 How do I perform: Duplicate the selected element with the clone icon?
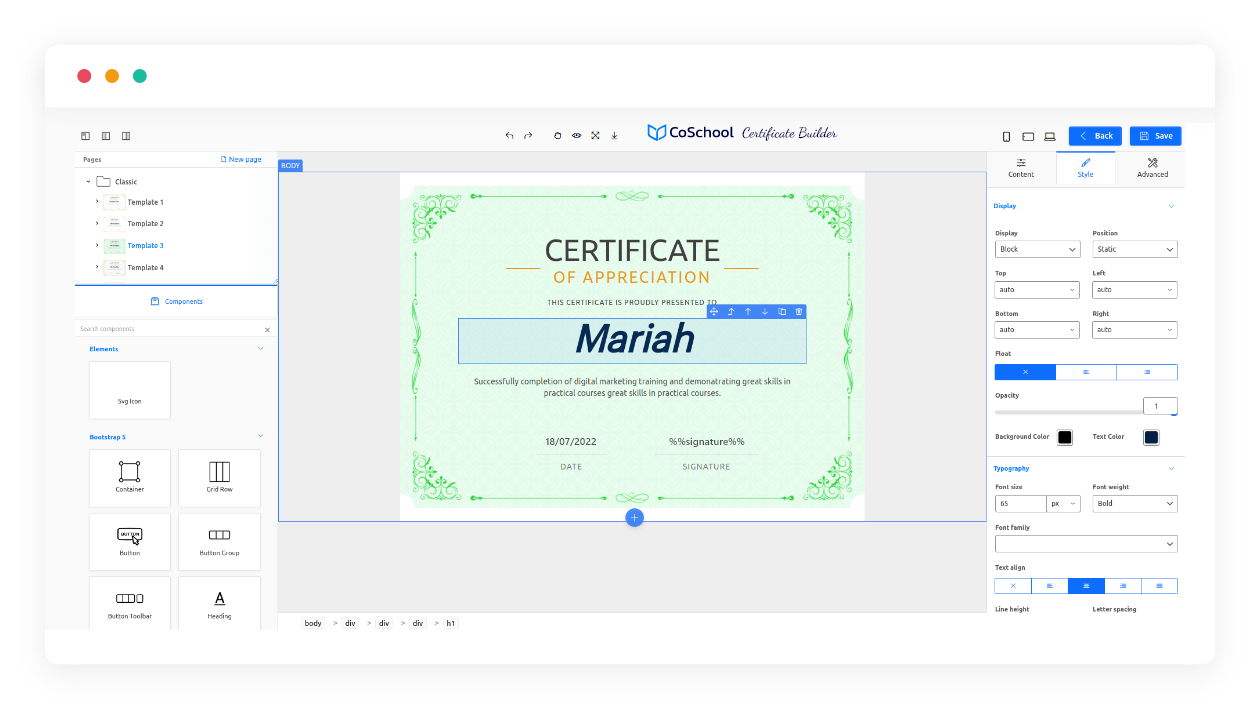(782, 312)
